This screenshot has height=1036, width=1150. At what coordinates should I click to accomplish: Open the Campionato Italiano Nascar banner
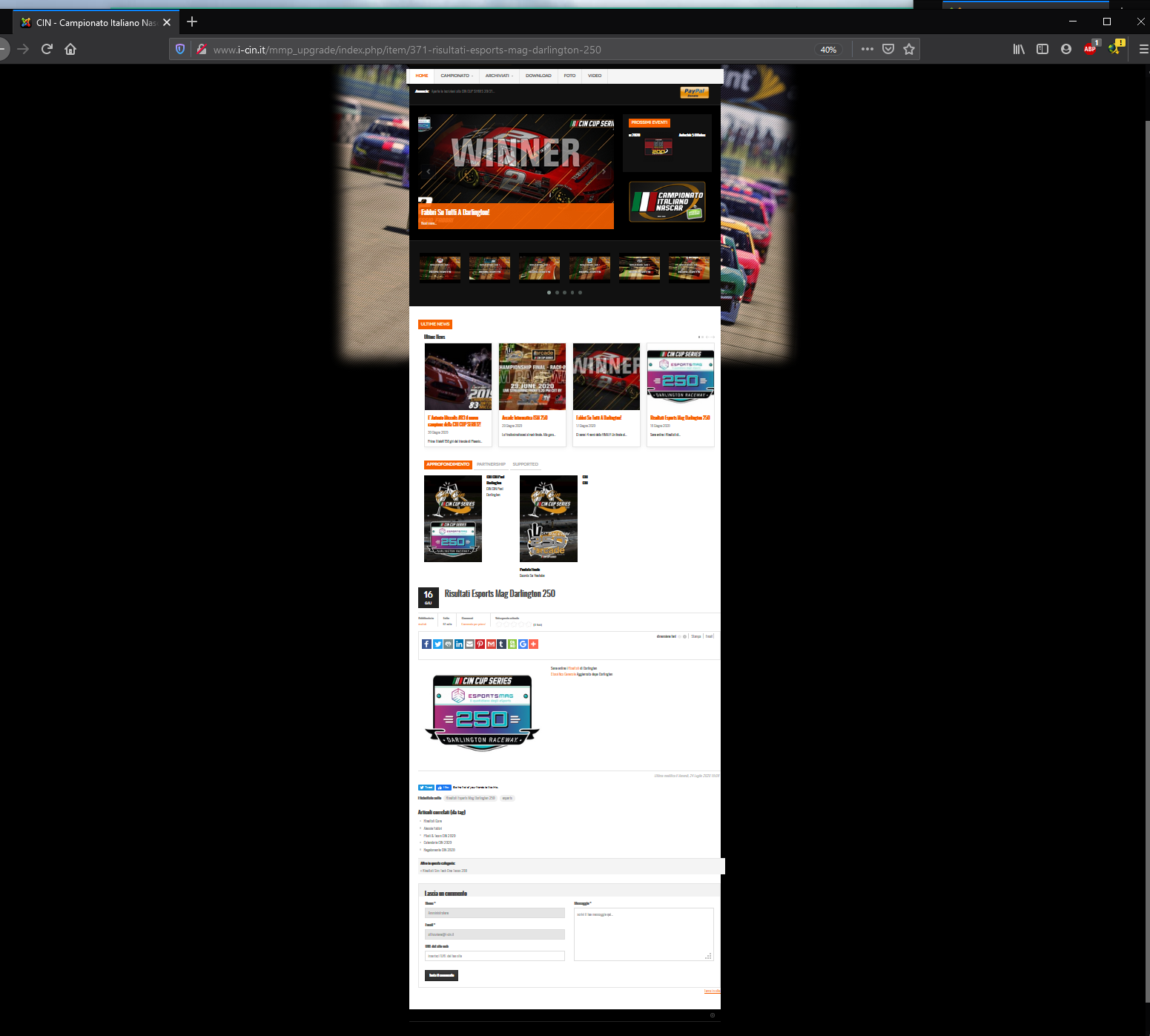point(667,202)
